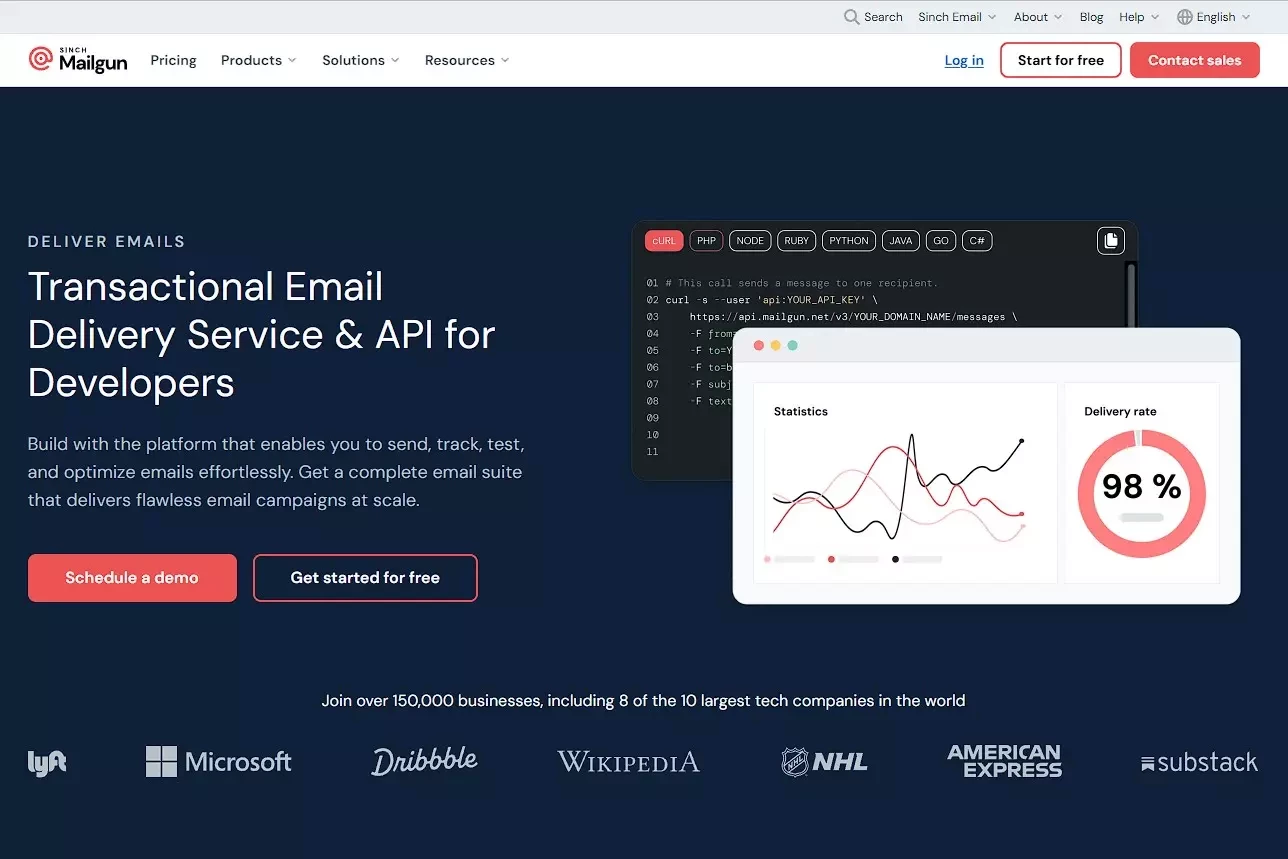Click the NHL logo
The height and width of the screenshot is (859, 1288).
point(824,762)
